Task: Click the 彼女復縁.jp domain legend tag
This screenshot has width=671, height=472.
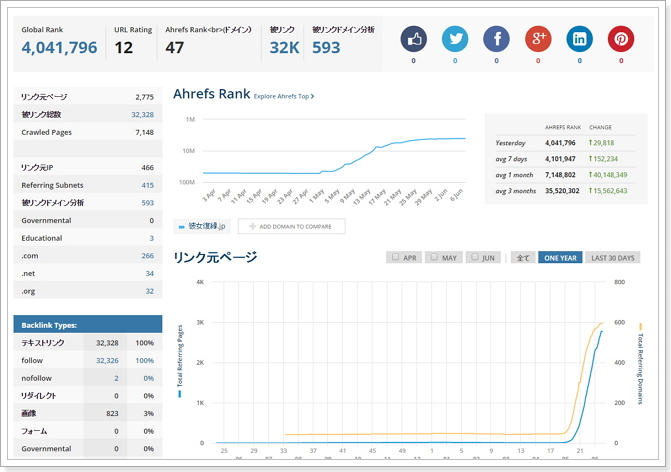Action: point(202,226)
